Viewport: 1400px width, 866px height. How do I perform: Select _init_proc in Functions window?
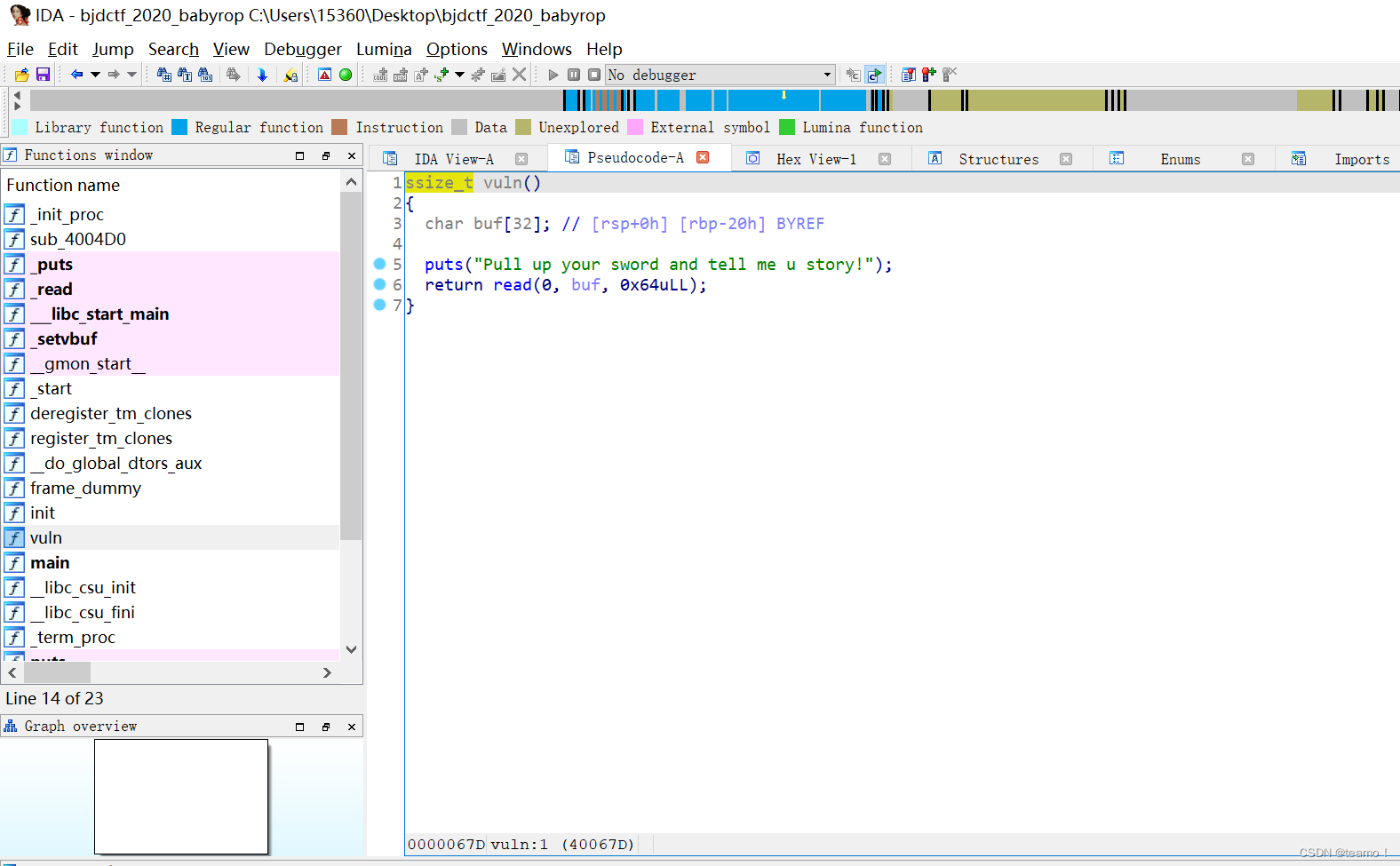pos(171,214)
